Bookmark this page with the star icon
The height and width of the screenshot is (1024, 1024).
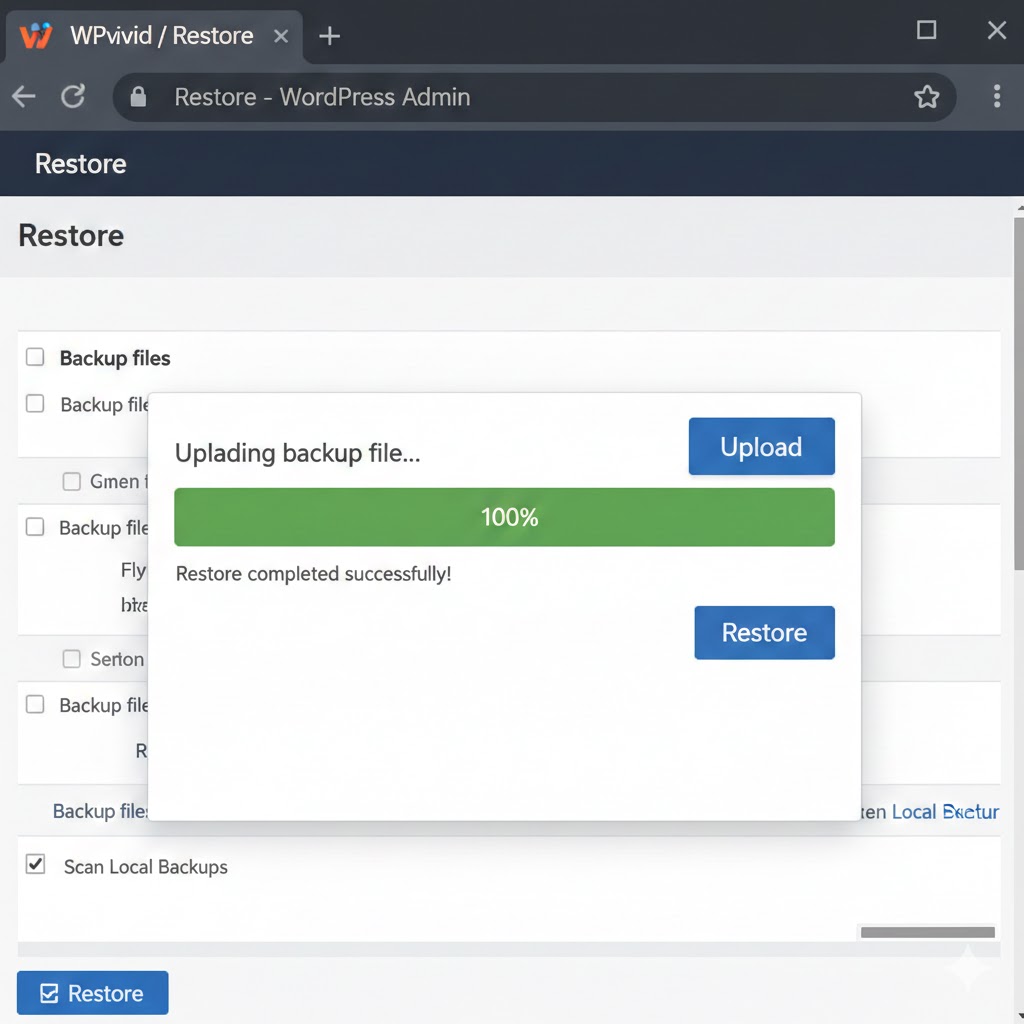pos(926,97)
